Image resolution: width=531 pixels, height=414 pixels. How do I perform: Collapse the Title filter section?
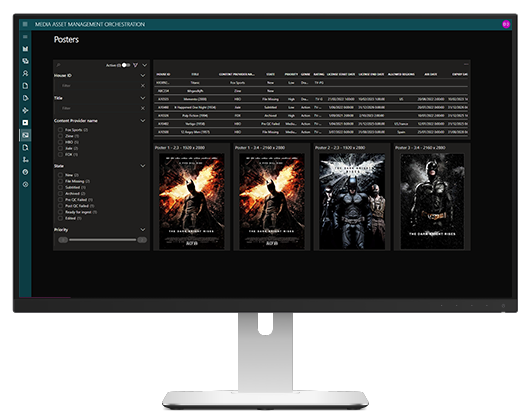click(143, 98)
